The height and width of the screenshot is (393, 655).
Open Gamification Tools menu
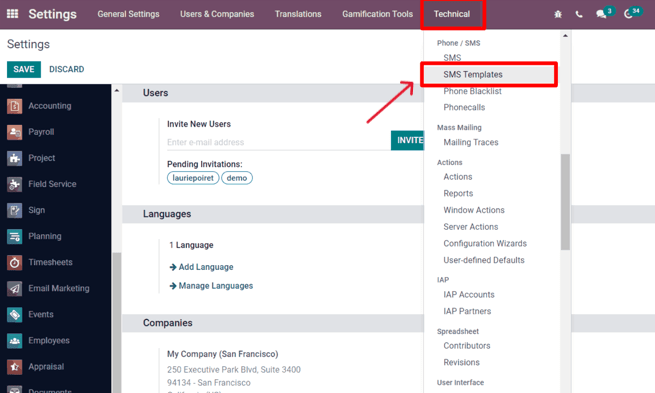377,14
